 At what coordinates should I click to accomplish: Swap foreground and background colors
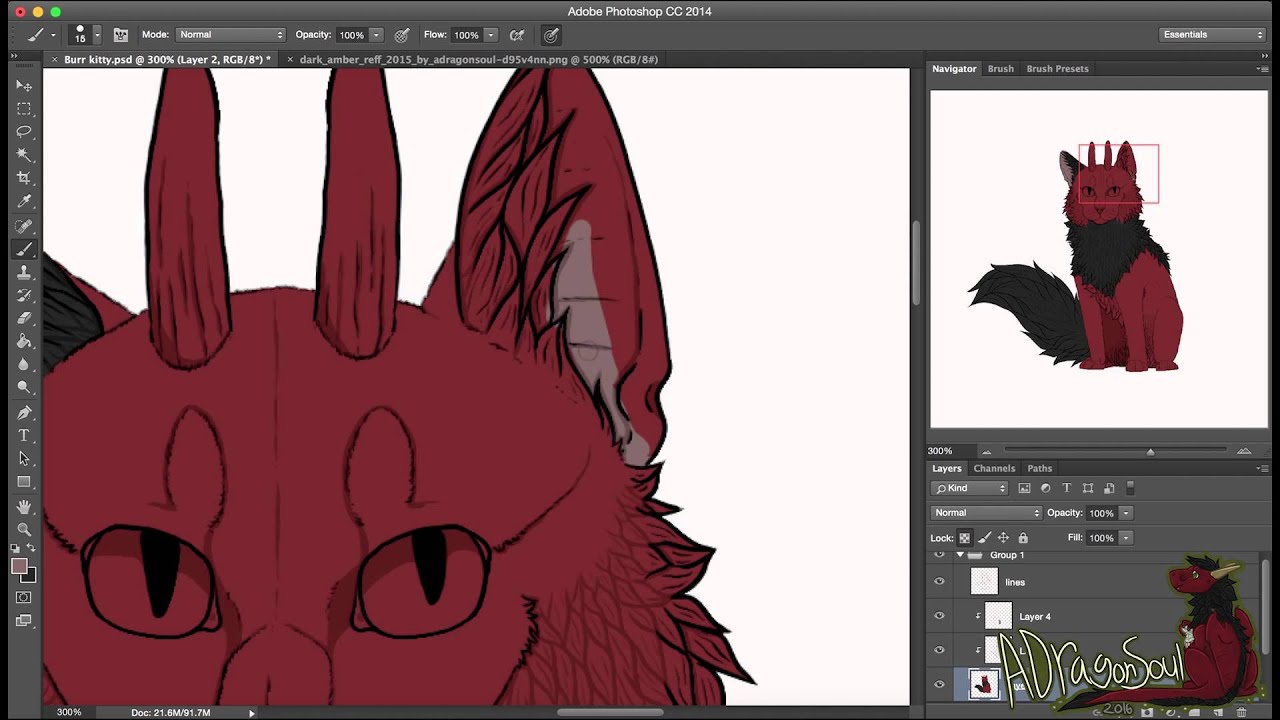[31, 548]
